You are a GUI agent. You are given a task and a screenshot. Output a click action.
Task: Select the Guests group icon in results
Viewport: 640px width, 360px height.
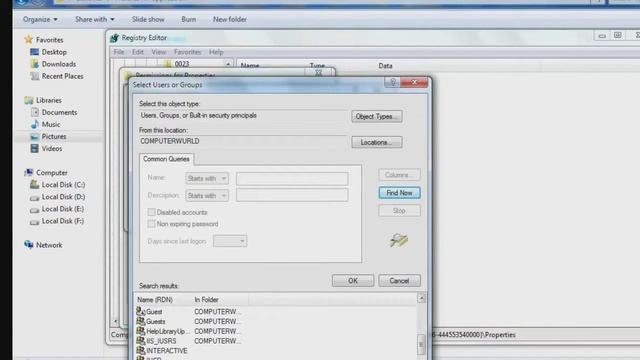pos(140,321)
